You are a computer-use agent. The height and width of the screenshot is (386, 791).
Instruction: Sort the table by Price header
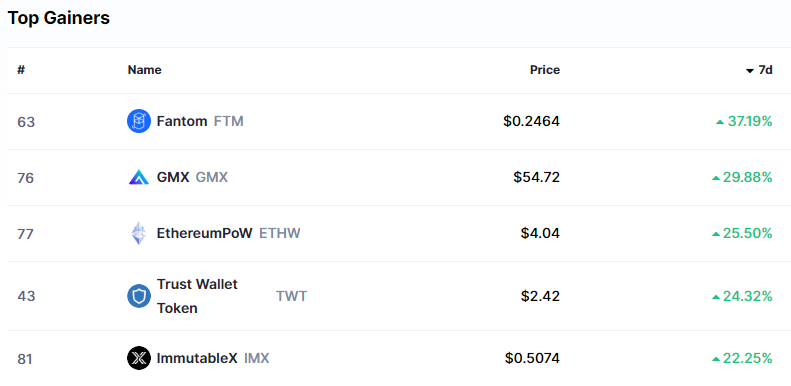pos(545,70)
